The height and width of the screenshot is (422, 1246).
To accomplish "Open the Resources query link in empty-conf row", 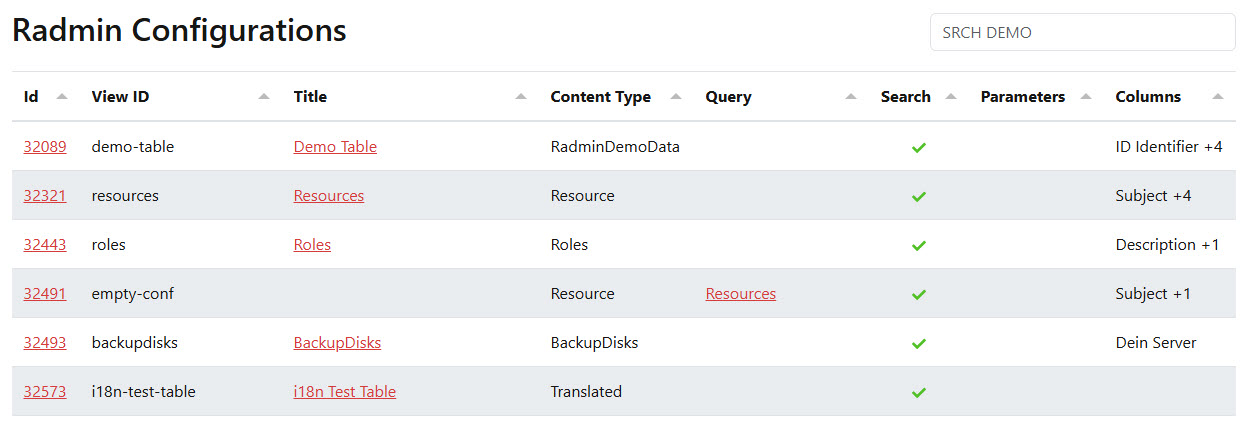I will tap(741, 294).
